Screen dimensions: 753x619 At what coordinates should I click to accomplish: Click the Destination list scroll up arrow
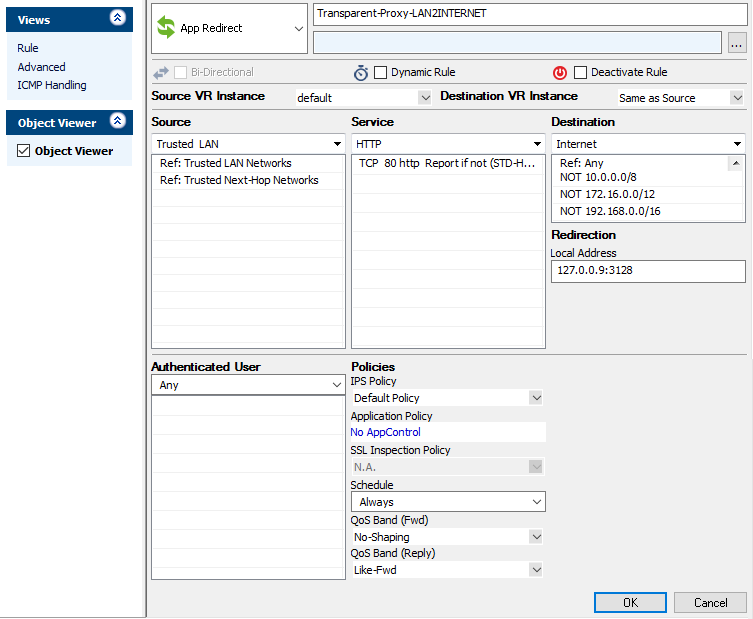click(736, 163)
